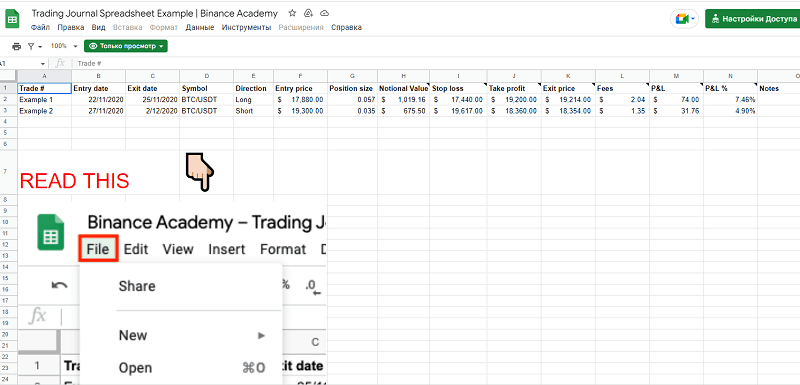Image resolution: width=800 pixels, height=385 pixels.
Task: Open the Данные menu
Action: (200, 28)
